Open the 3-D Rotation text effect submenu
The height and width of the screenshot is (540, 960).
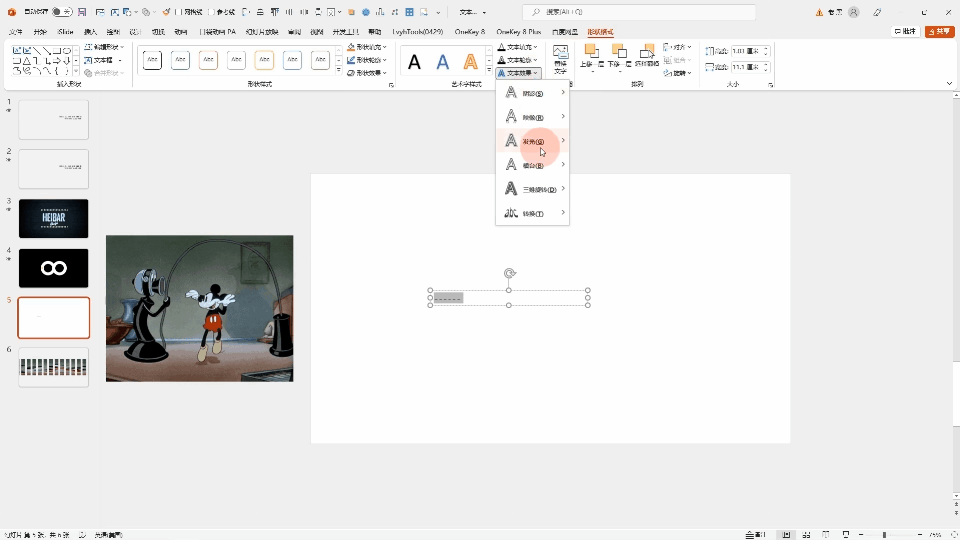[x=533, y=189]
